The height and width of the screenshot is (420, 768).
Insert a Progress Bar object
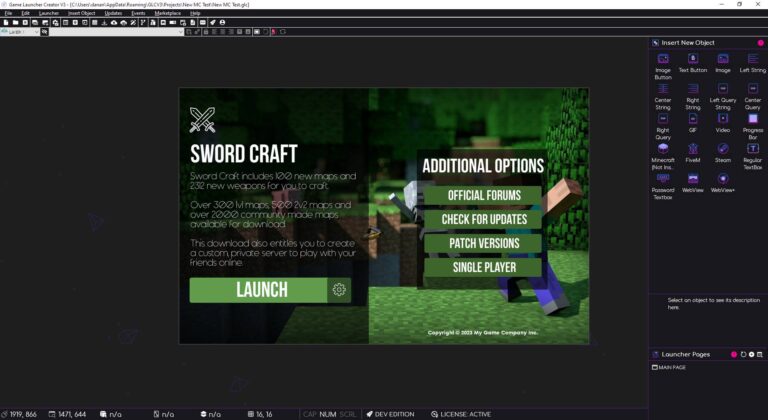click(752, 126)
